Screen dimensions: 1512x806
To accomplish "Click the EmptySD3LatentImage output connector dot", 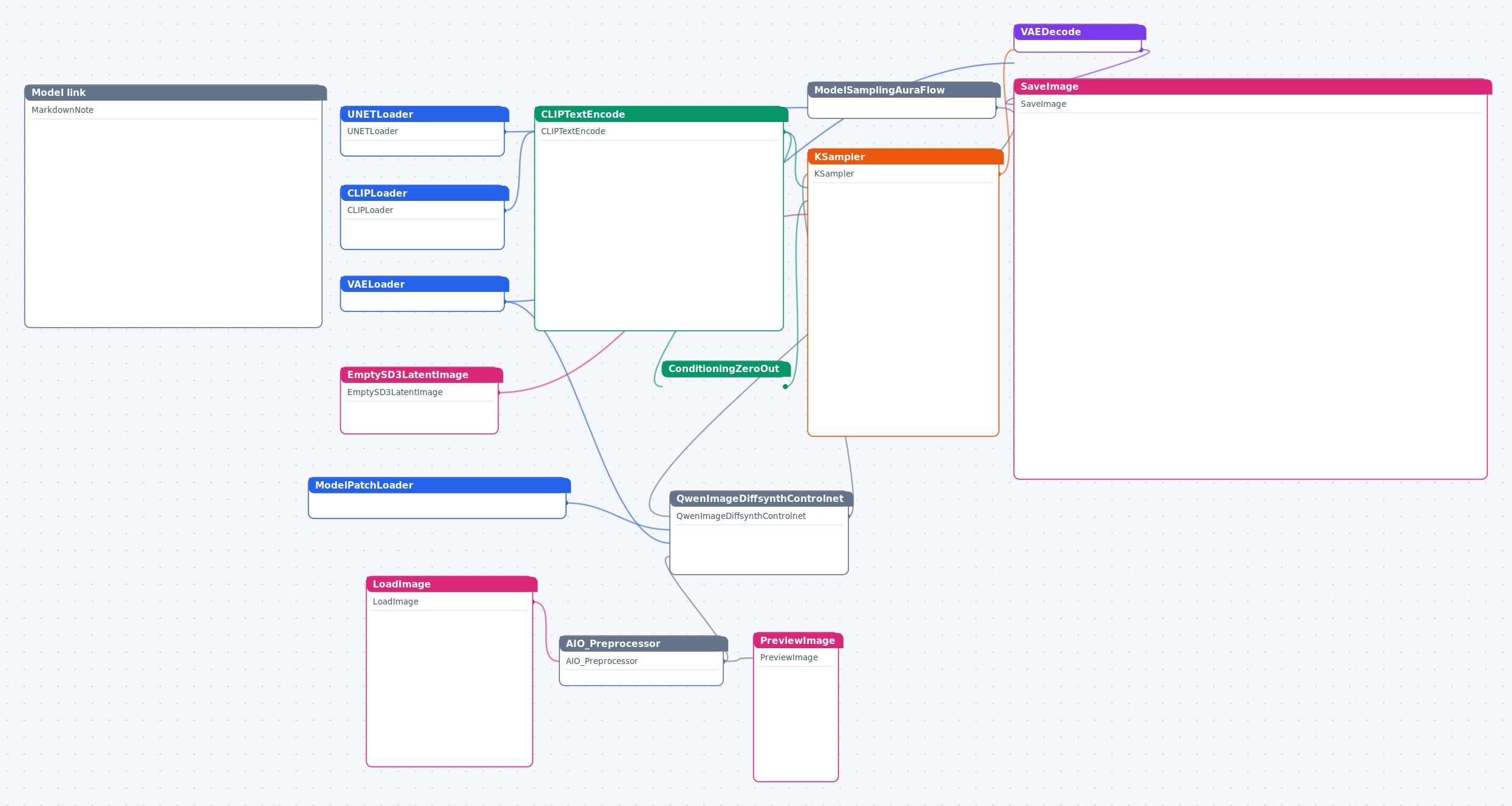I will pyautogui.click(x=499, y=393).
